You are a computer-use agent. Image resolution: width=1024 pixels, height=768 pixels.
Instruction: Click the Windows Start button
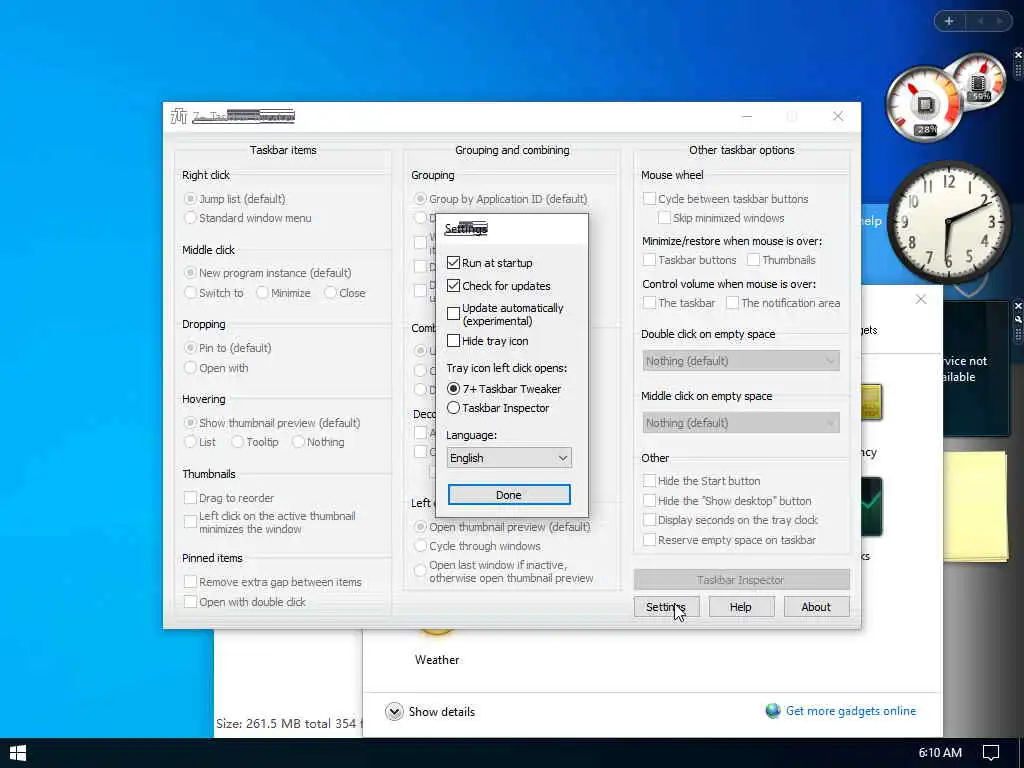tap(18, 753)
